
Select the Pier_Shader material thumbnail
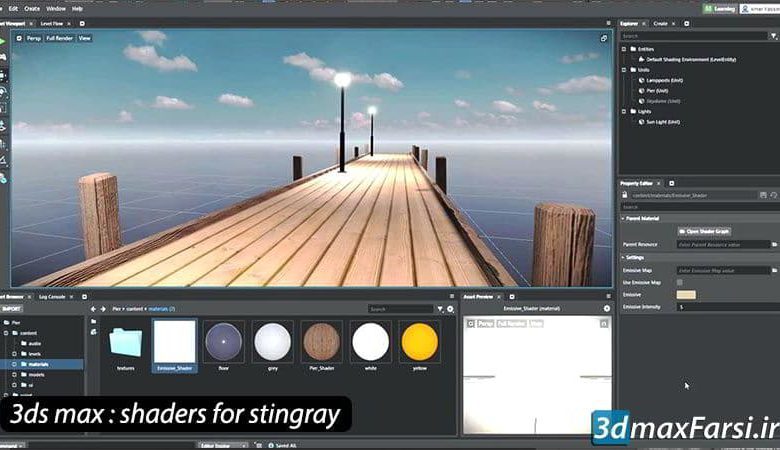[x=321, y=342]
